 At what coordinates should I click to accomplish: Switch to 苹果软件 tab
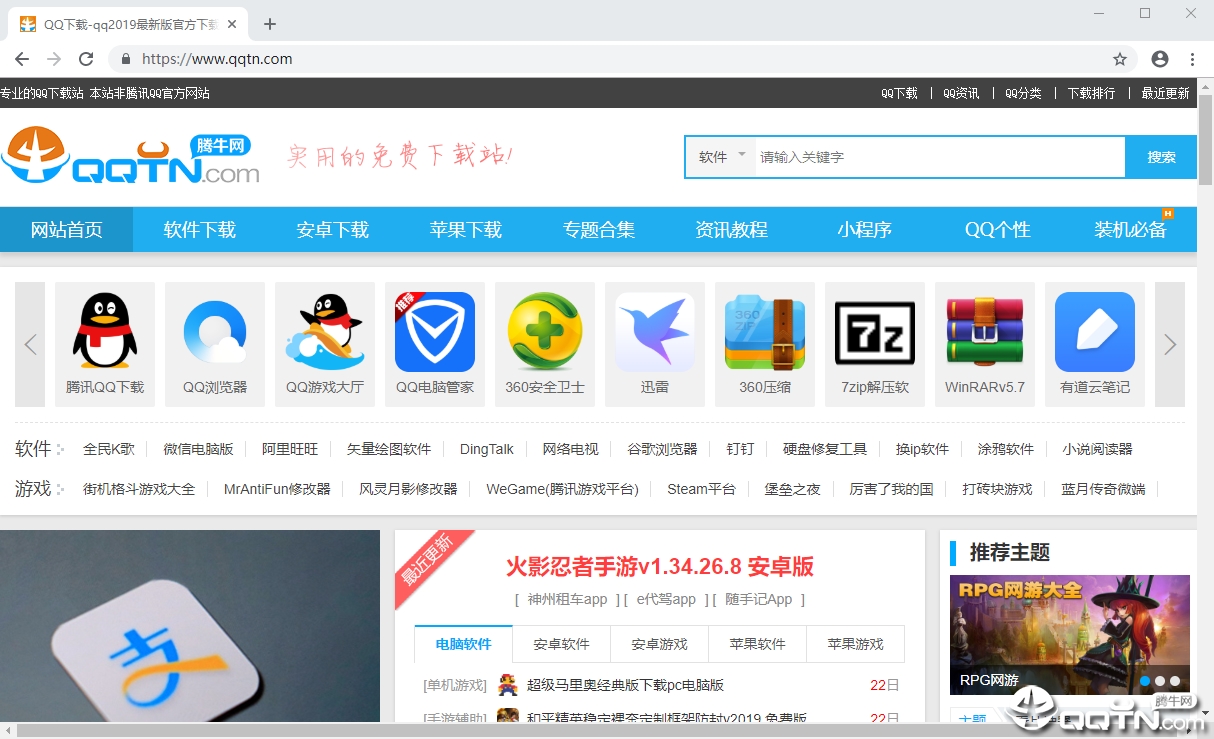click(x=758, y=644)
